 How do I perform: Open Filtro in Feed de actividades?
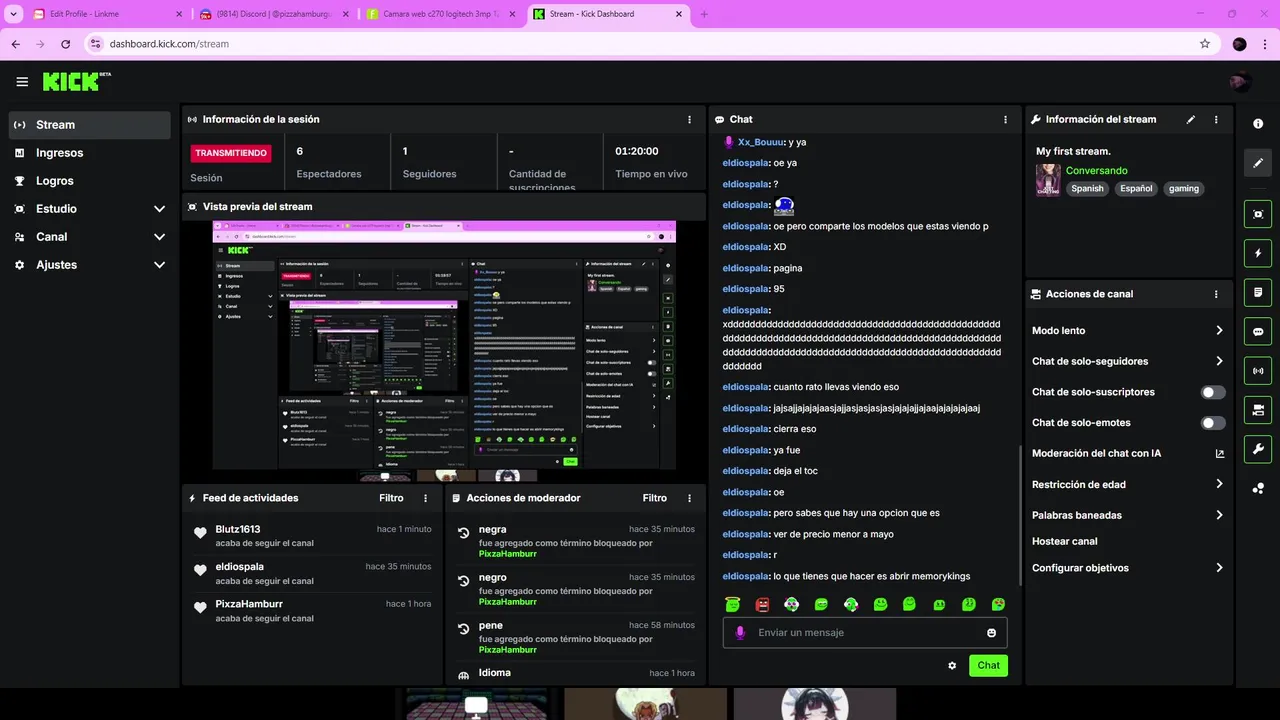(x=391, y=498)
